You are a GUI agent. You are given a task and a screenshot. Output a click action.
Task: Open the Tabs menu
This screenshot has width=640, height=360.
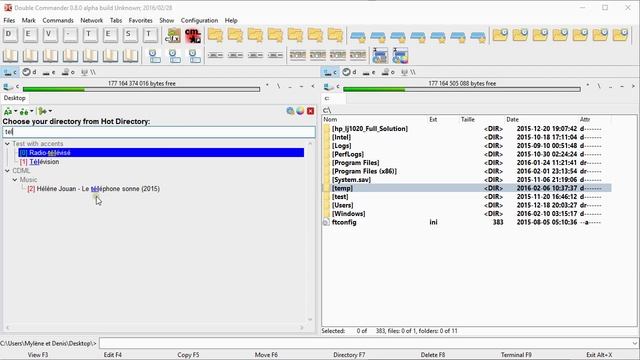click(x=116, y=20)
